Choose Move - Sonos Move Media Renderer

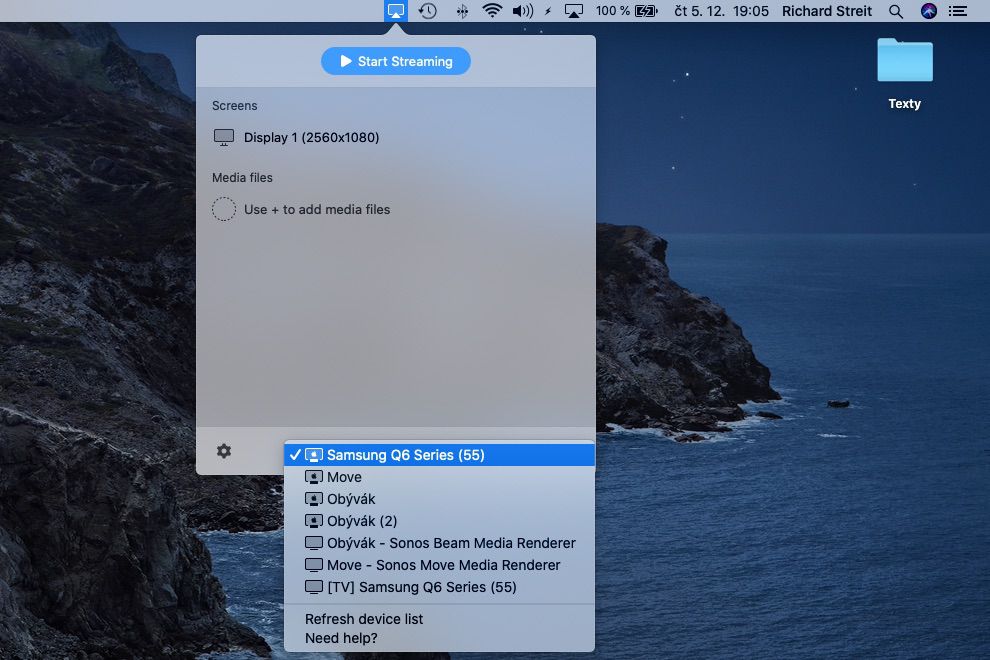[443, 565]
